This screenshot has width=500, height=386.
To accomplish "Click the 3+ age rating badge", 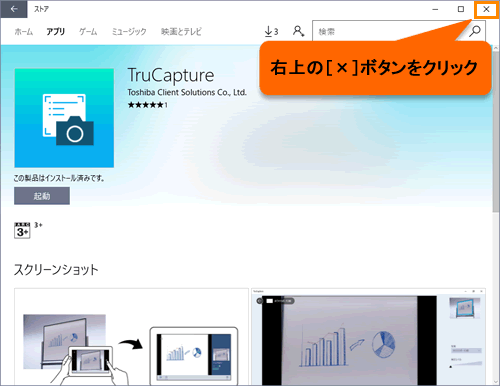I will [22, 230].
